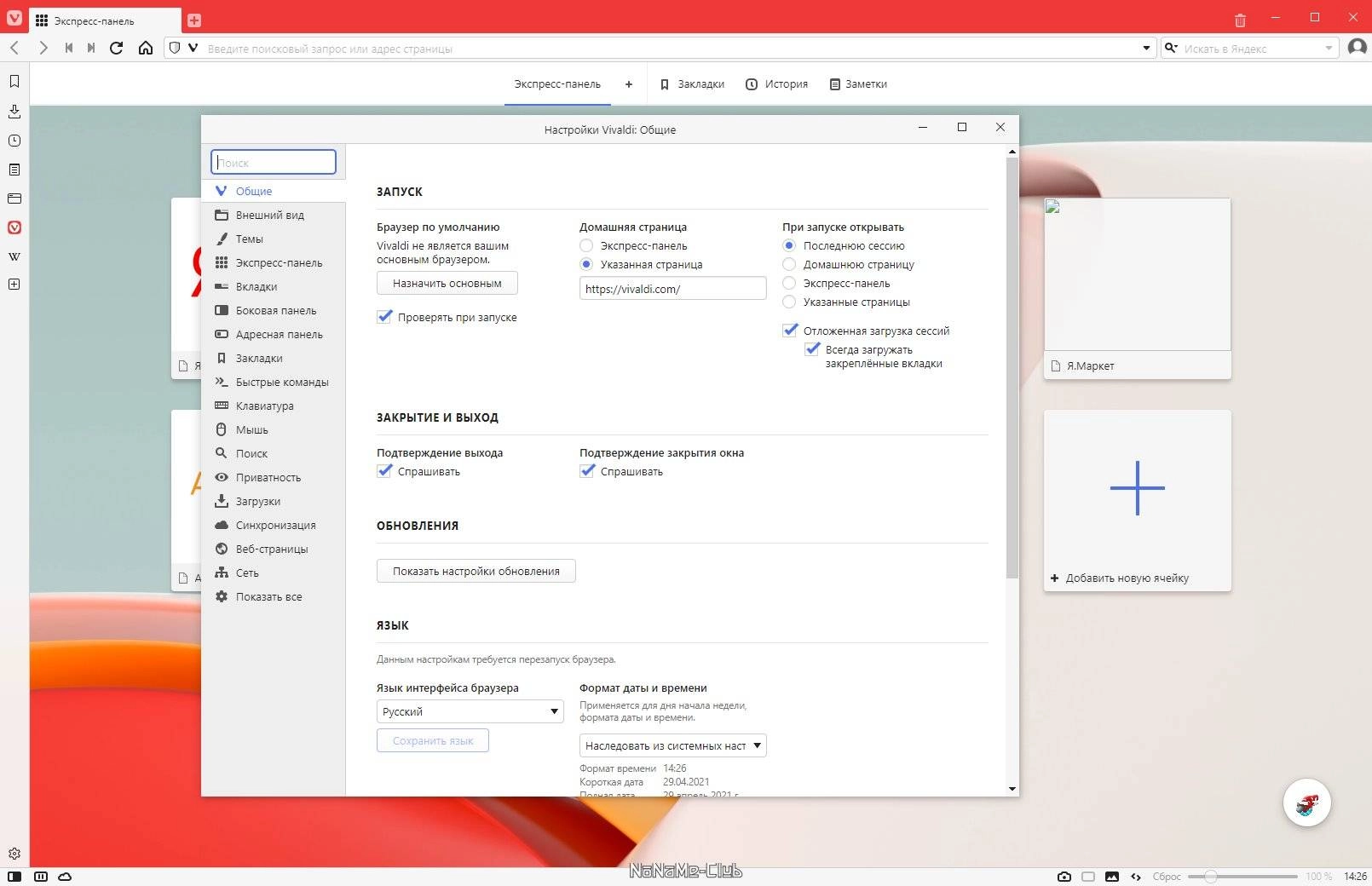Adjust the page zoom slider

point(1242,876)
